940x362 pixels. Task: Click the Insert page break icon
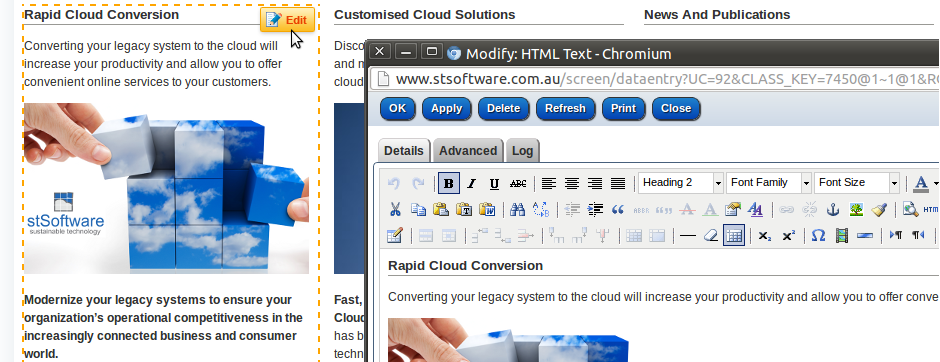(x=864, y=236)
